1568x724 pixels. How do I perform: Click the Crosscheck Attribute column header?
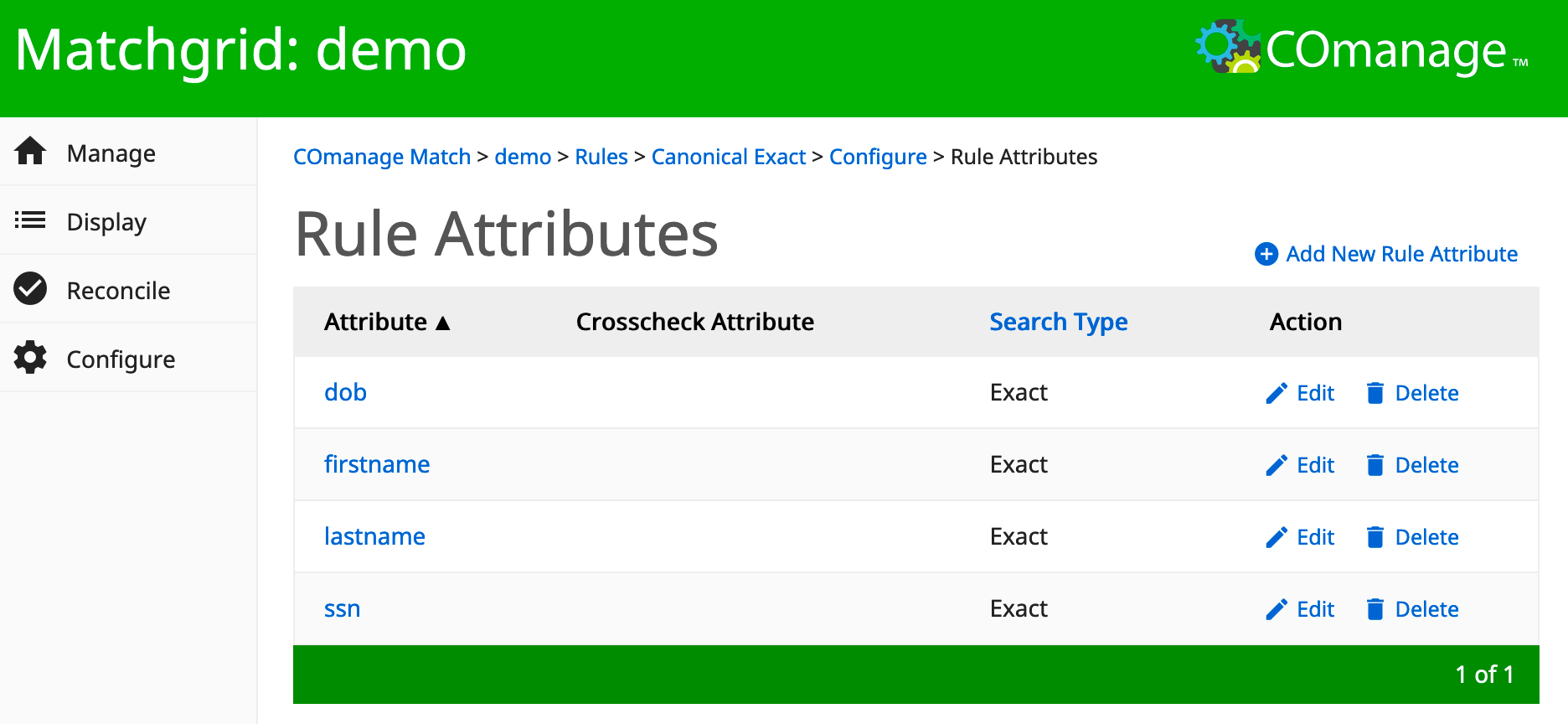[x=695, y=322]
